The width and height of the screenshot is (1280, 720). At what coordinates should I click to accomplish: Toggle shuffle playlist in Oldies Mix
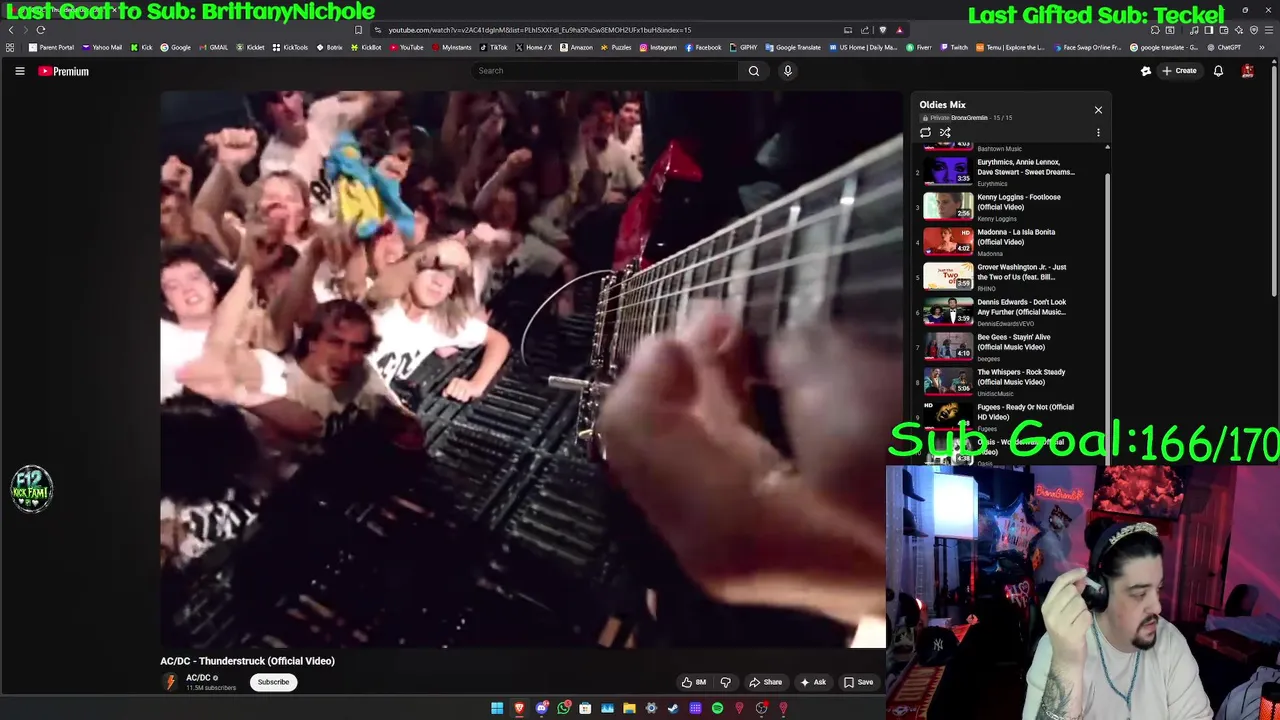tap(945, 132)
